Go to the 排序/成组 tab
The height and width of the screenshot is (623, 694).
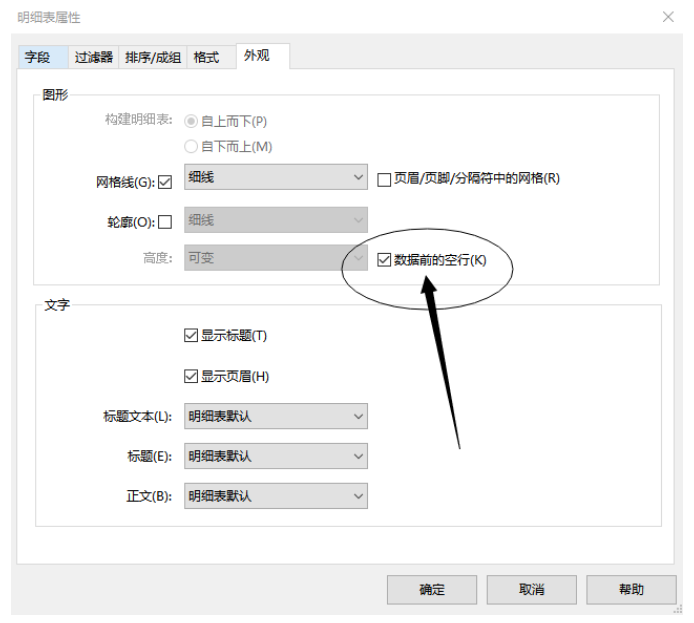click(x=153, y=57)
